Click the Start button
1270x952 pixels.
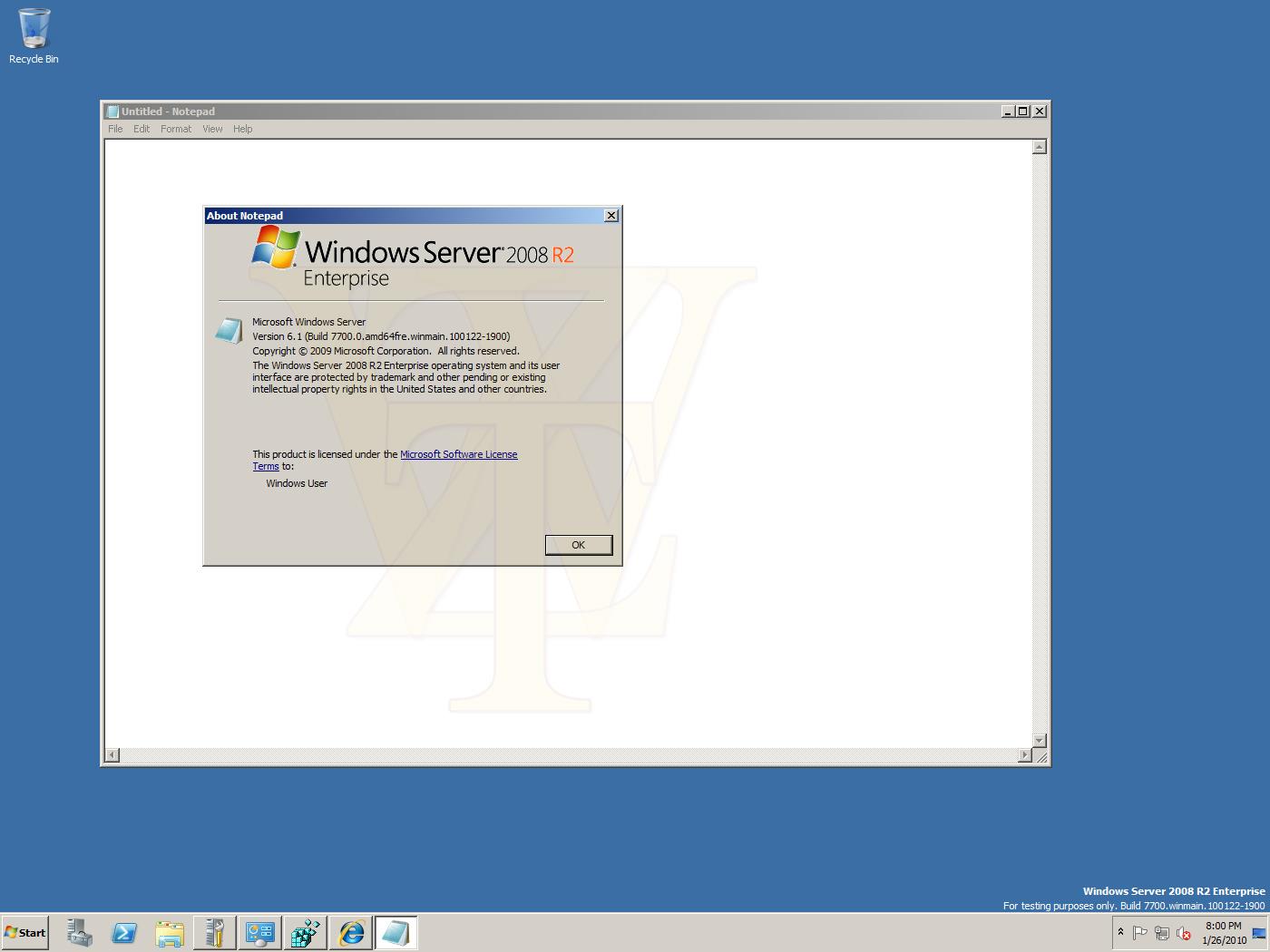pos(25,932)
